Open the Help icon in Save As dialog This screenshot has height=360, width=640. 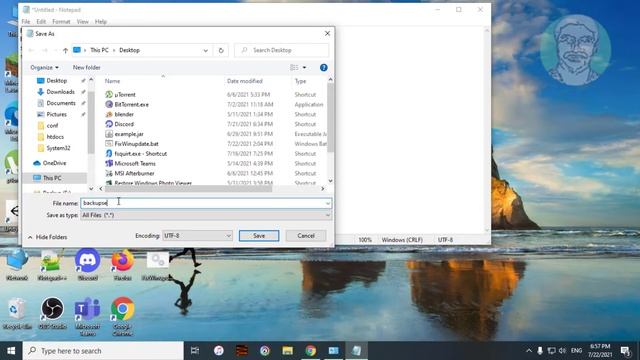point(324,67)
